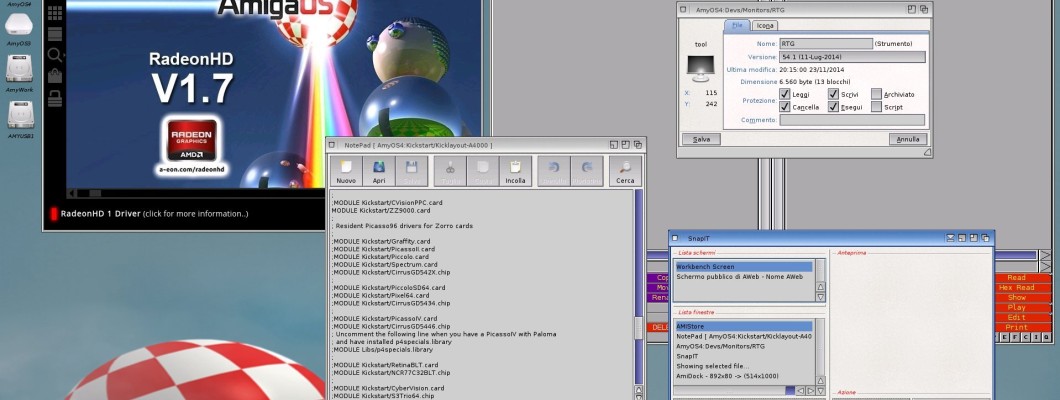Click the iconify gadget in SnapIT title bar
Image resolution: width=1060 pixels, height=400 pixels.
pos(950,238)
